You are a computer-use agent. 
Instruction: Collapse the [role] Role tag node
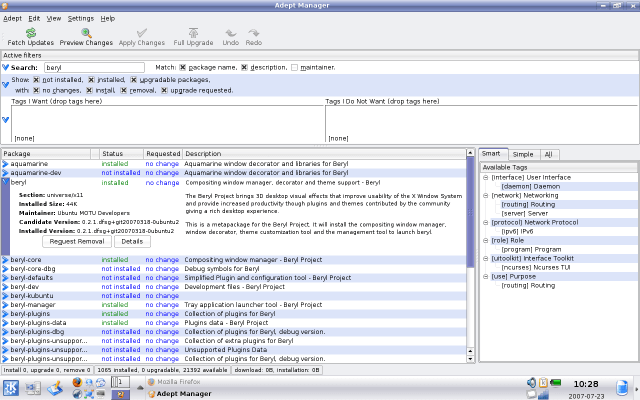coord(486,240)
